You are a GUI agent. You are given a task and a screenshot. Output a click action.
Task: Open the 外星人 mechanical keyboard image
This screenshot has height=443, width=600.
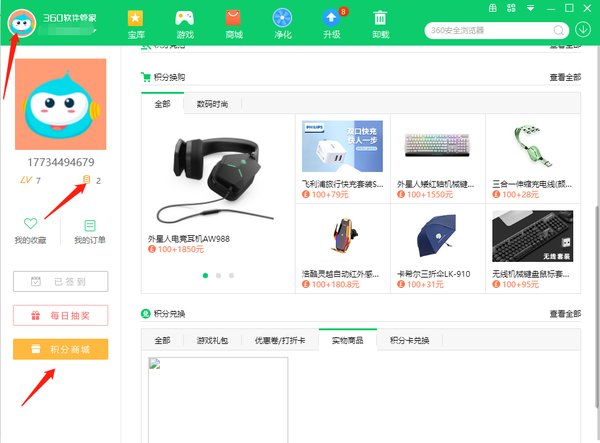(x=437, y=145)
